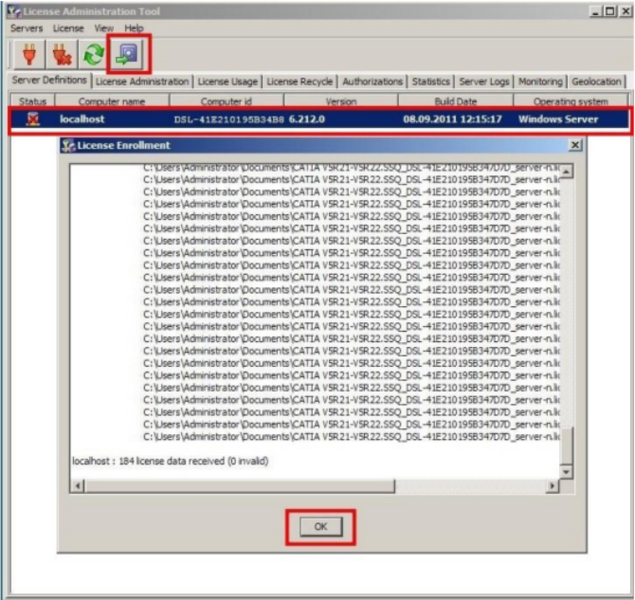Viewport: 635px width, 600px height.
Task: Click the Computer name column header
Action: pyautogui.click(x=112, y=101)
